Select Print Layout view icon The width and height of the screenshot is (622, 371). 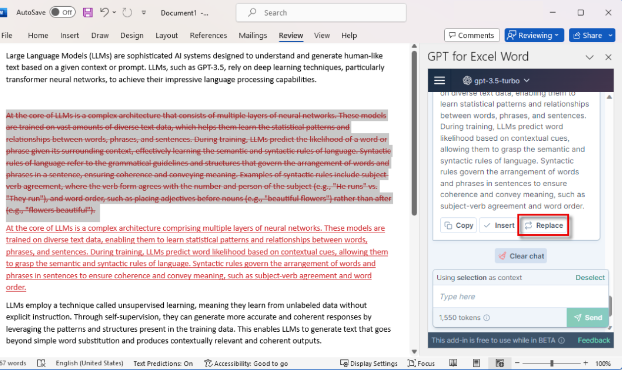click(x=476, y=363)
